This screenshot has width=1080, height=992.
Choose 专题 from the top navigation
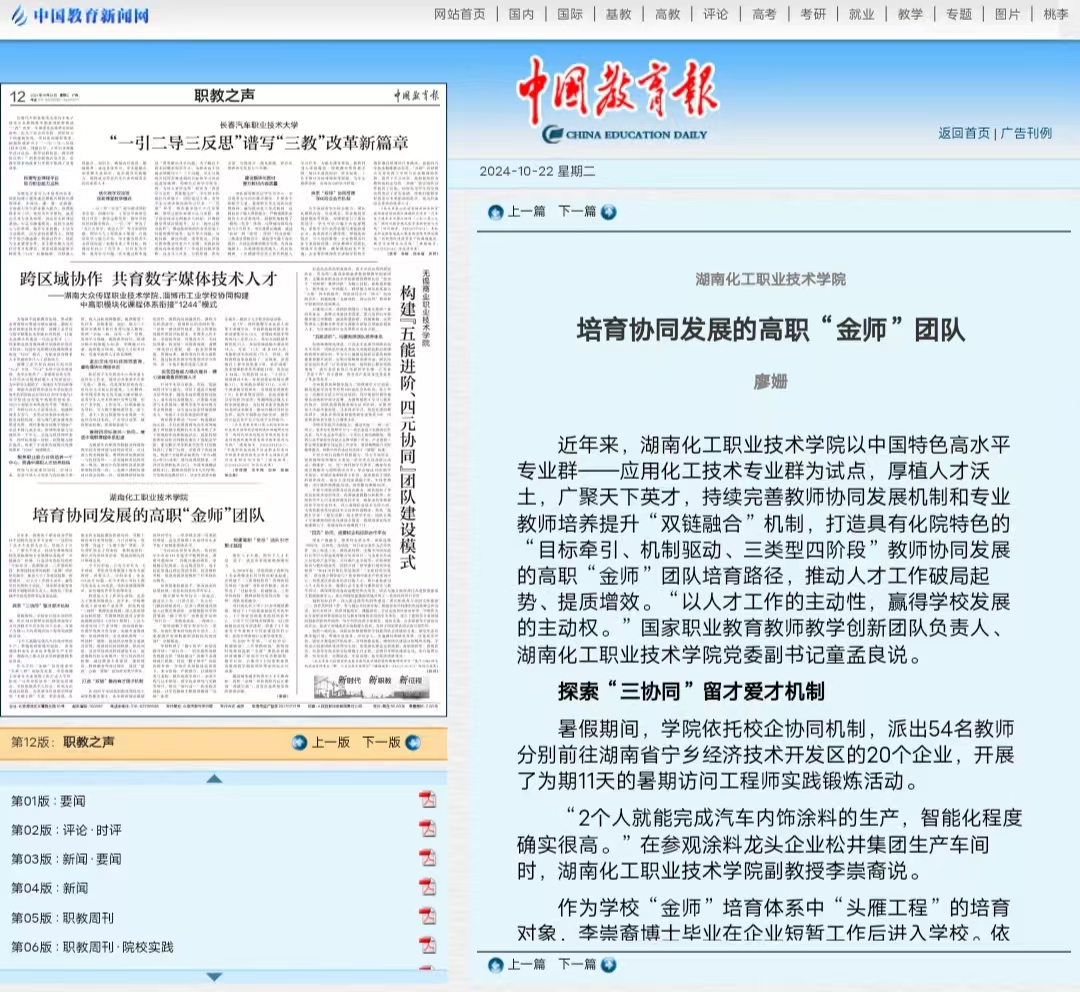(x=959, y=14)
